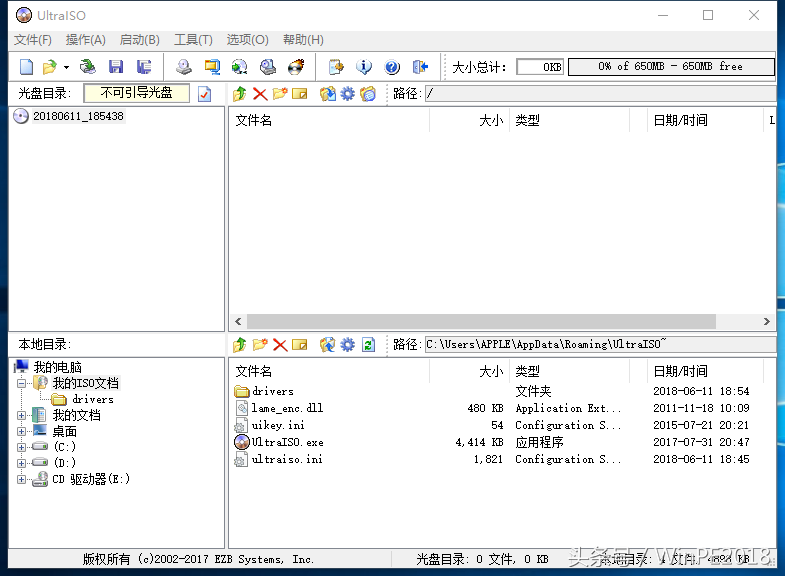
Task: Open the 帮助(H) menu
Action: click(x=303, y=40)
